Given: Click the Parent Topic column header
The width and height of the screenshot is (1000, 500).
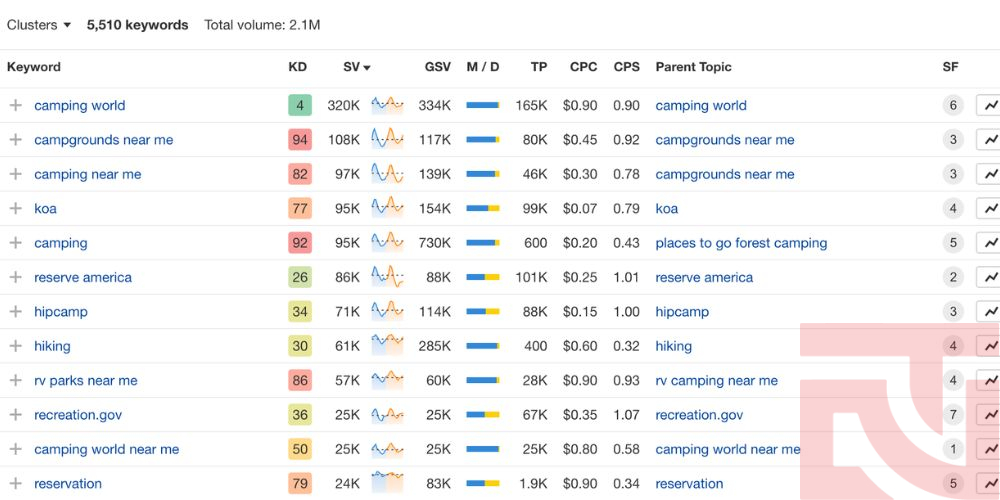Looking at the screenshot, I should pyautogui.click(x=693, y=67).
